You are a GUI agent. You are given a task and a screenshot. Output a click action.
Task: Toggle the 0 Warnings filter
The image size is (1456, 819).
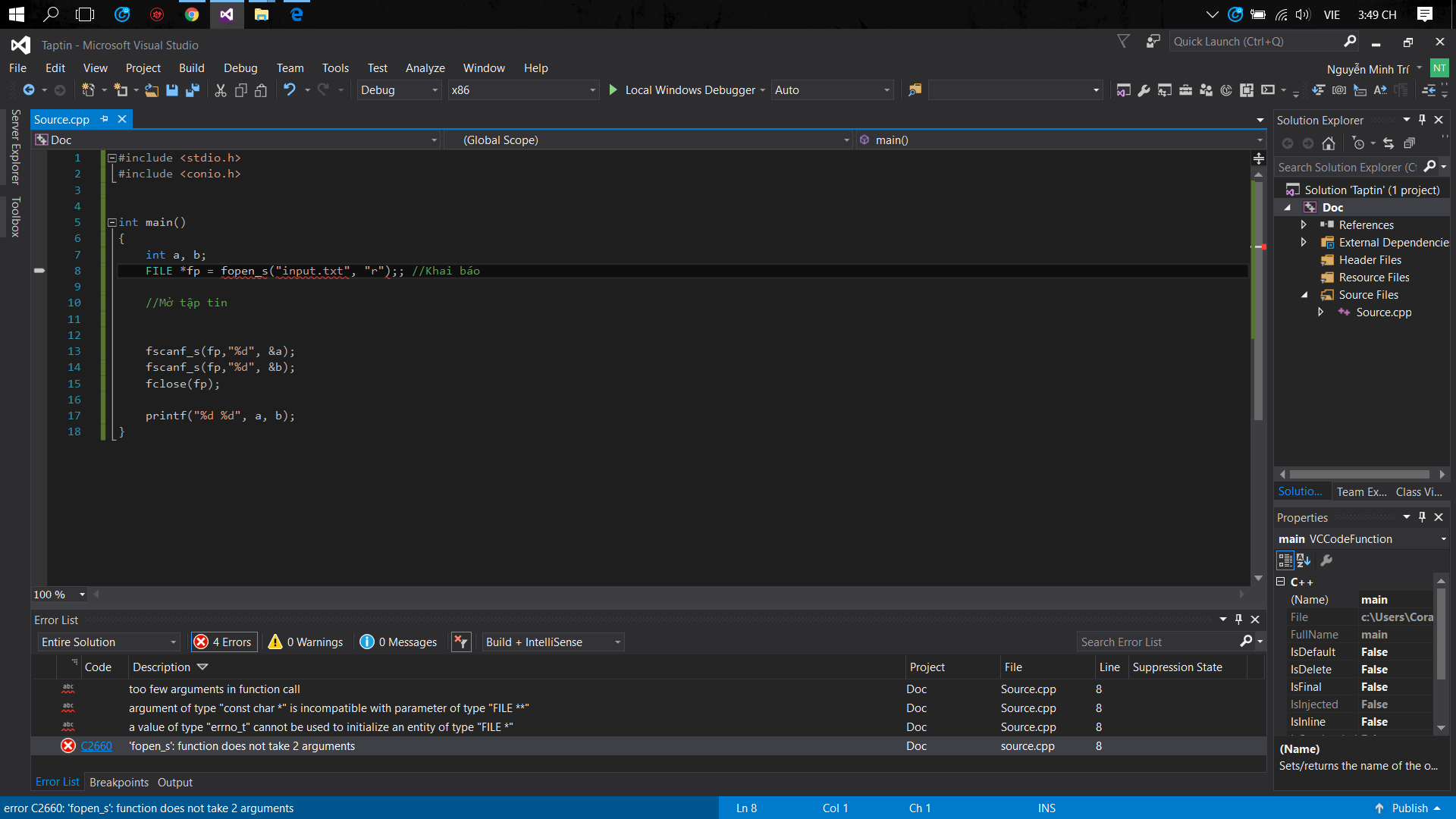306,642
